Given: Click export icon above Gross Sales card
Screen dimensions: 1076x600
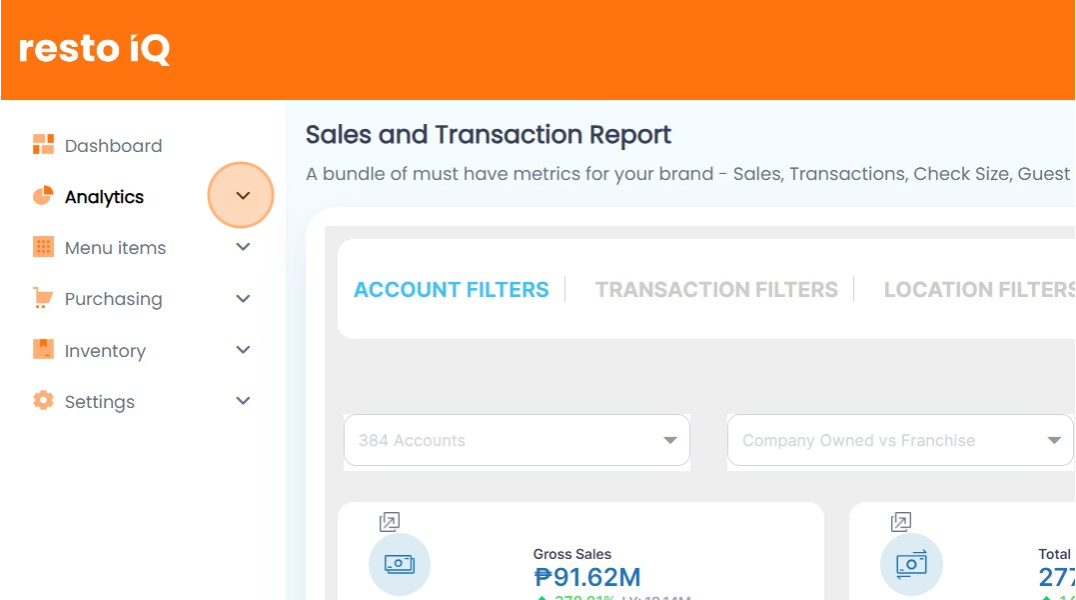Looking at the screenshot, I should tap(389, 522).
